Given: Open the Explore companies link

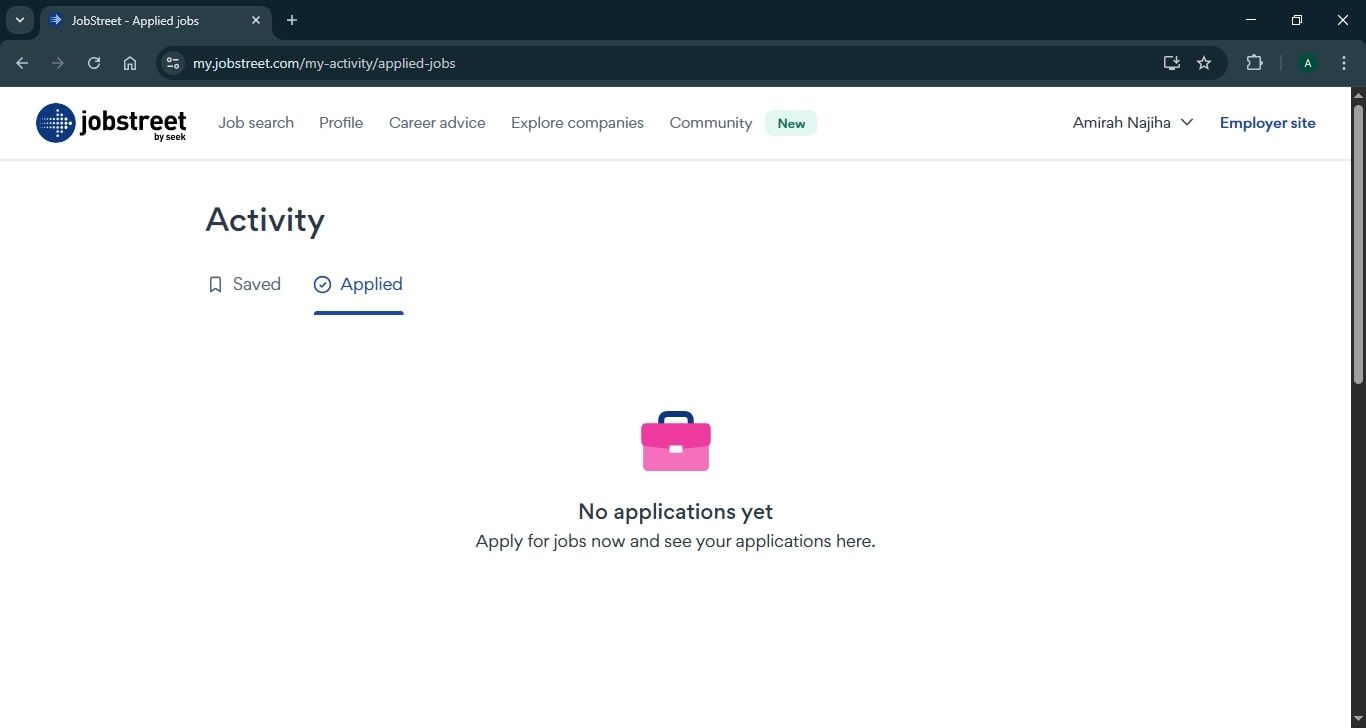Looking at the screenshot, I should click(x=577, y=122).
